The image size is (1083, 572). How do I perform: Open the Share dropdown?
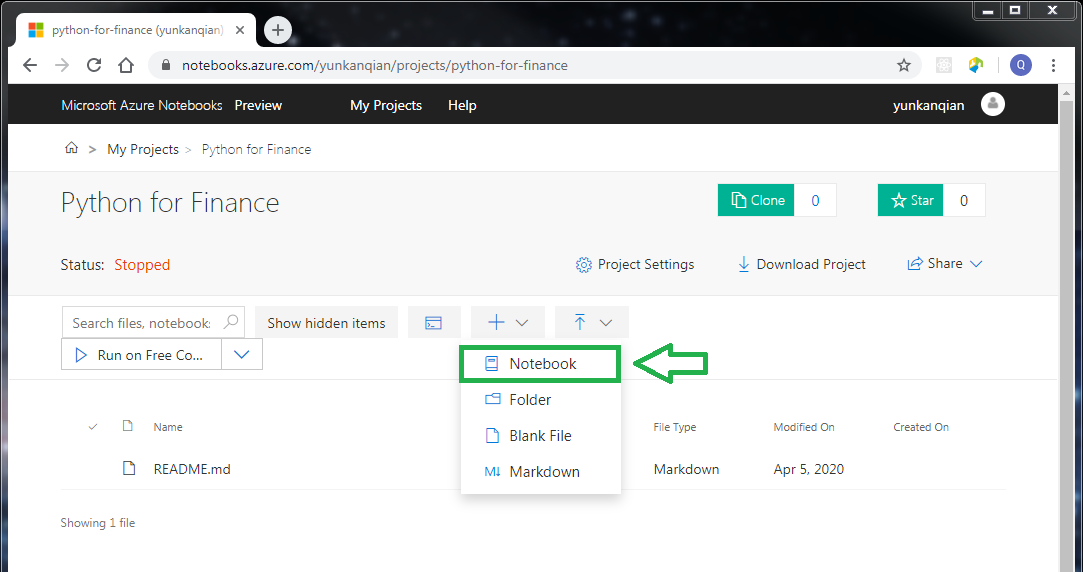(944, 263)
